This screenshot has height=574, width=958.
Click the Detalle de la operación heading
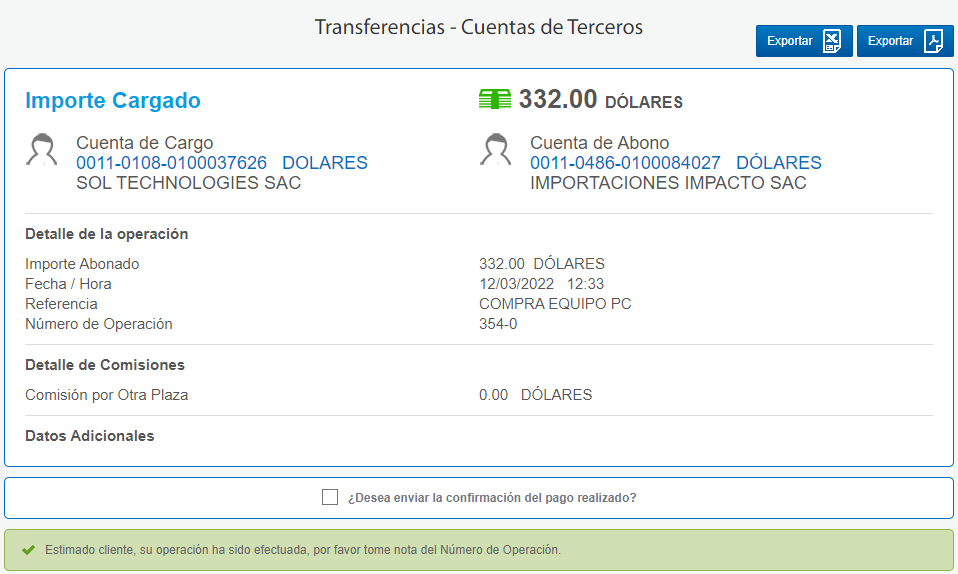(x=107, y=234)
